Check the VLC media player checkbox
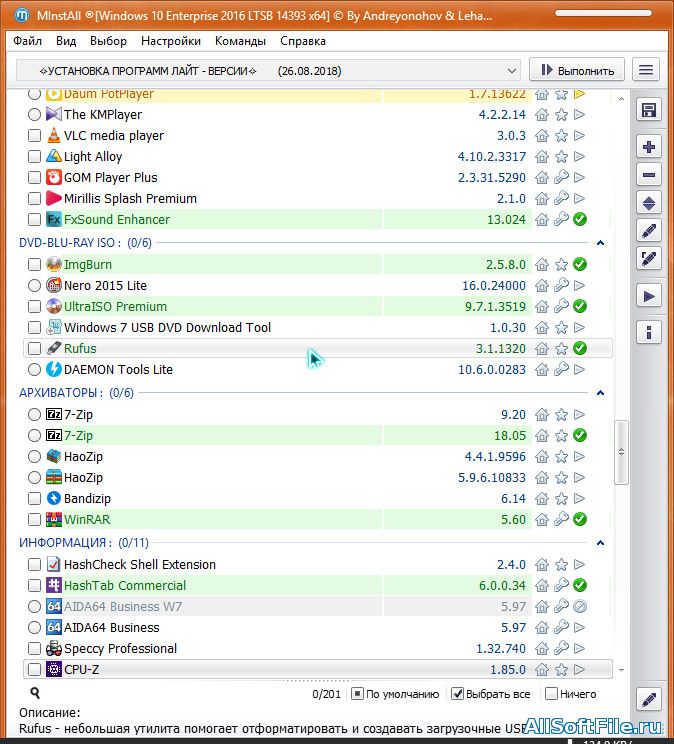Screen dimensions: 674x744 tap(34, 136)
